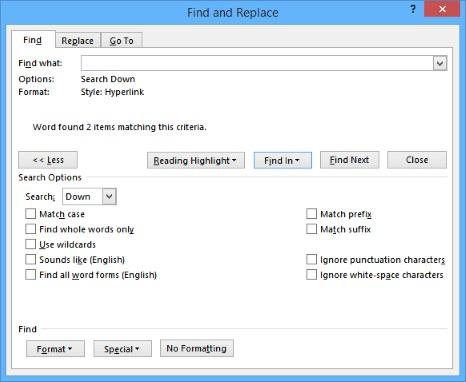Open the help question mark icon
The width and height of the screenshot is (466, 382).
click(x=413, y=9)
